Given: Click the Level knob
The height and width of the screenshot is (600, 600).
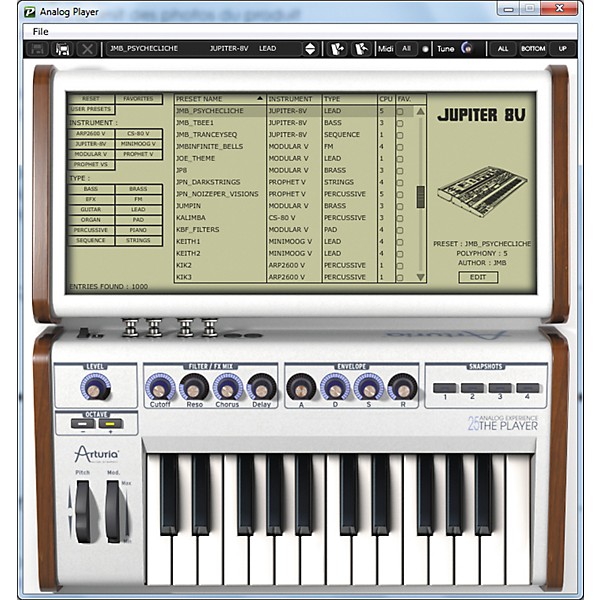Looking at the screenshot, I should 95,388.
